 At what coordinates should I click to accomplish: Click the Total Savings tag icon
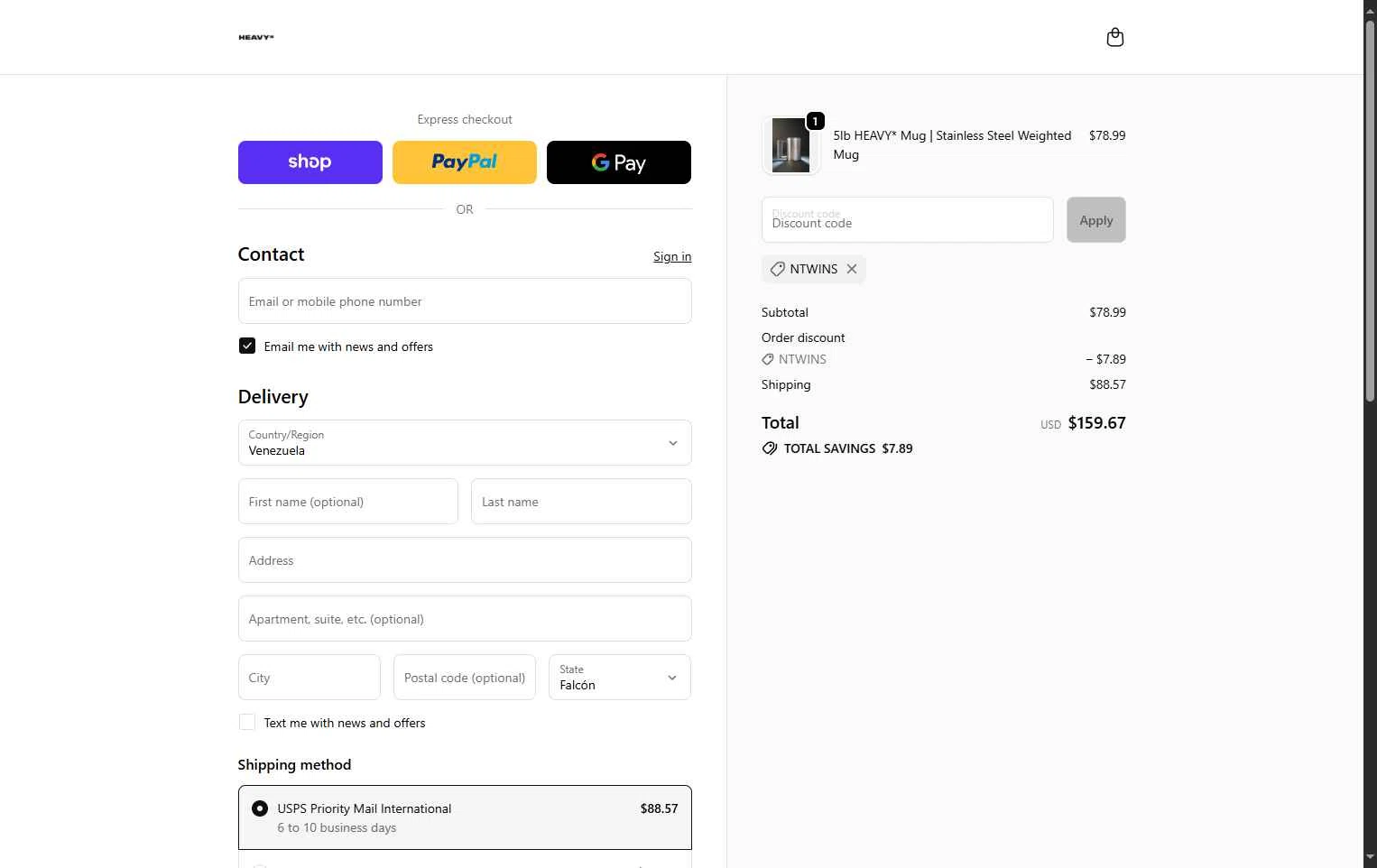(770, 448)
